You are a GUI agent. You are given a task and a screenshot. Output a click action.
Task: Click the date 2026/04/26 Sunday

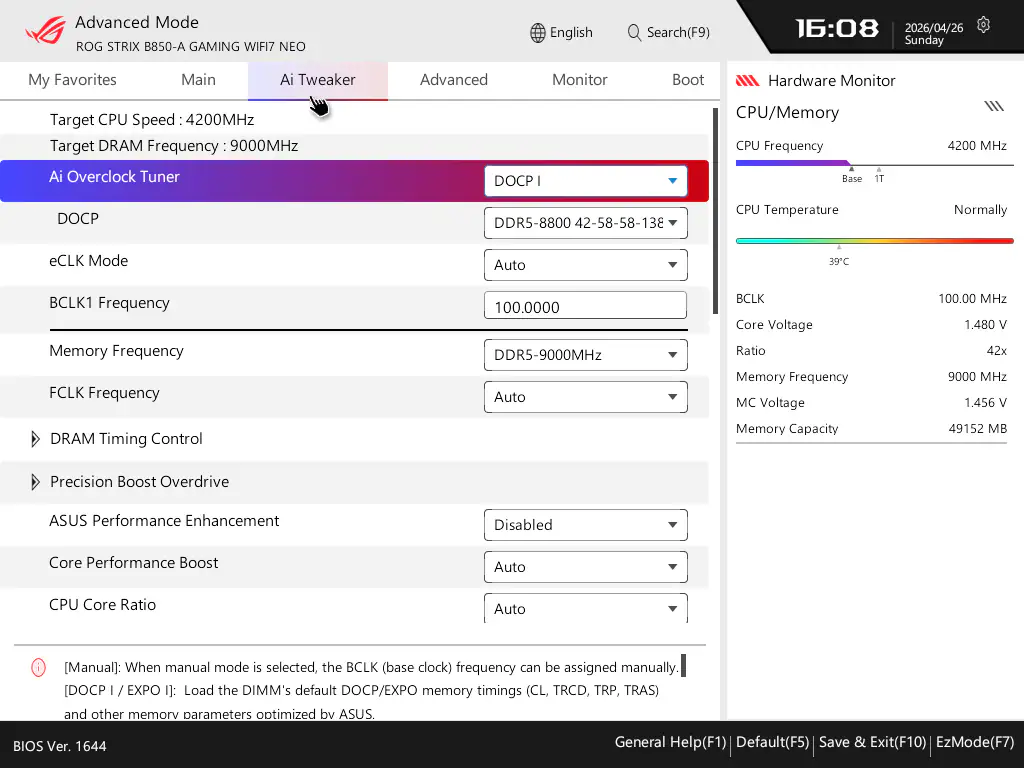(x=933, y=34)
